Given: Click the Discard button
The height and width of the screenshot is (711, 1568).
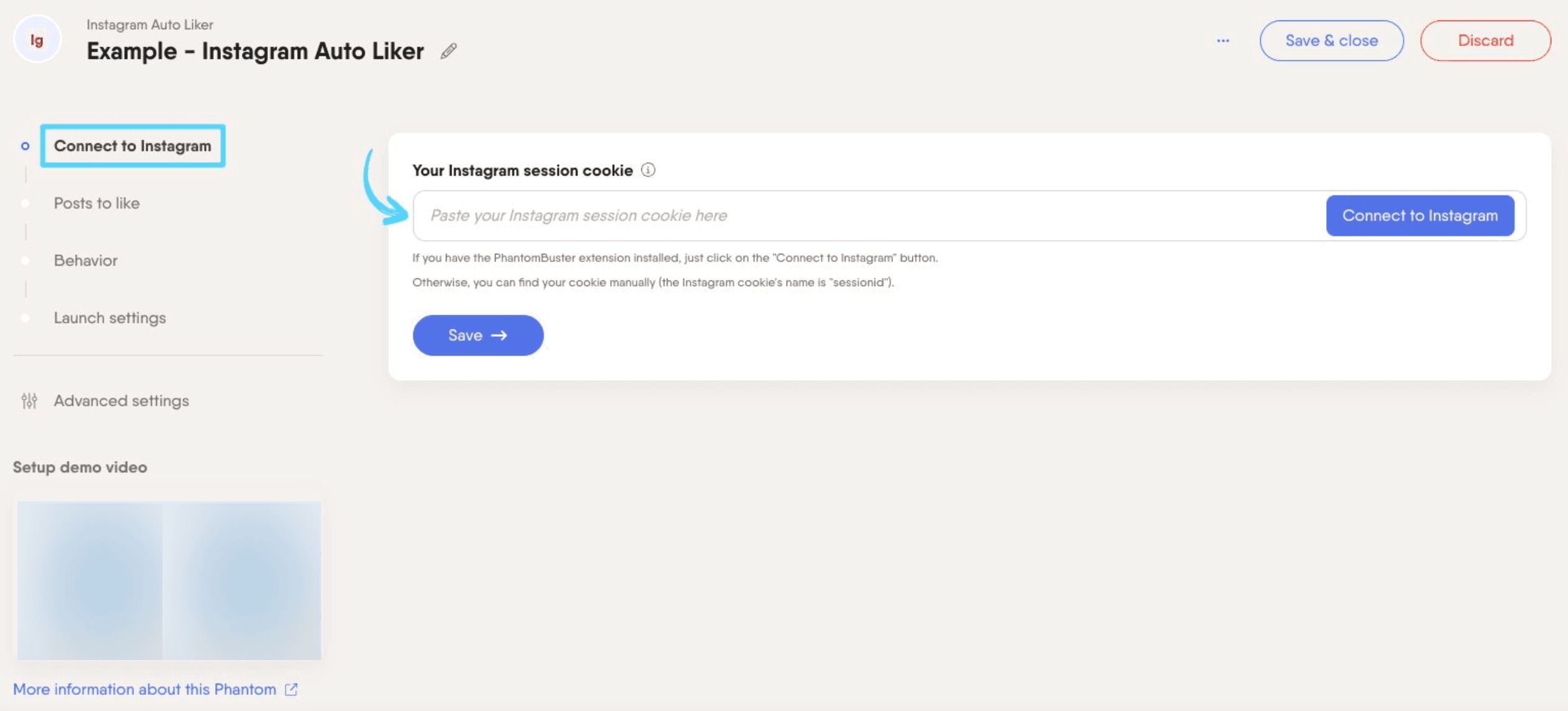Looking at the screenshot, I should click(1485, 40).
